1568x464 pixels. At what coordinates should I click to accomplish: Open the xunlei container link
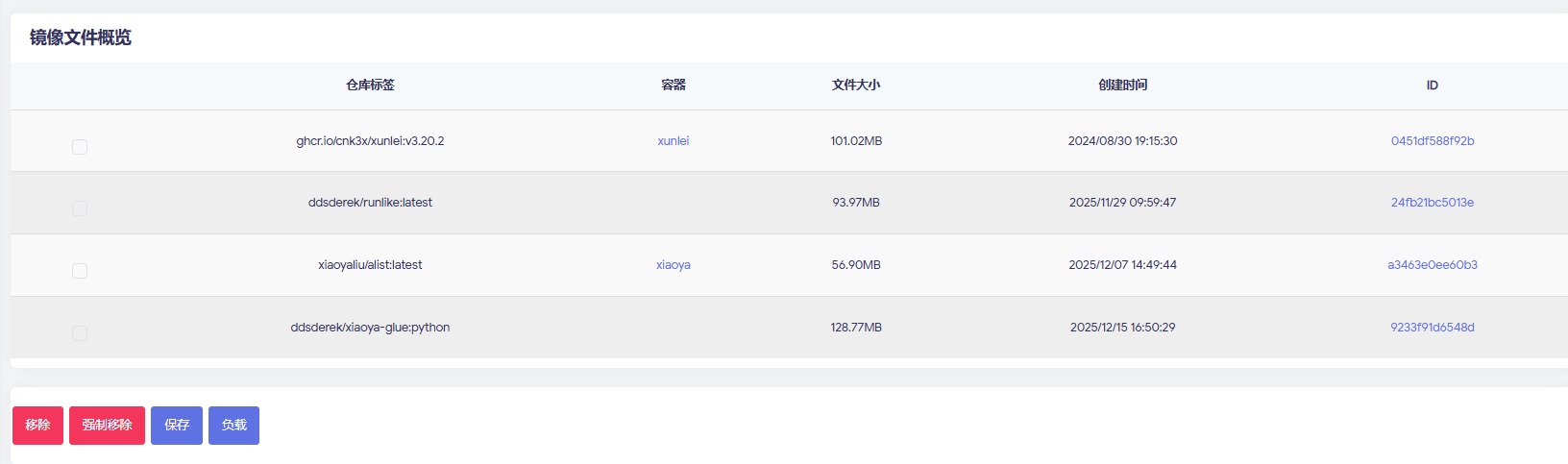click(673, 141)
